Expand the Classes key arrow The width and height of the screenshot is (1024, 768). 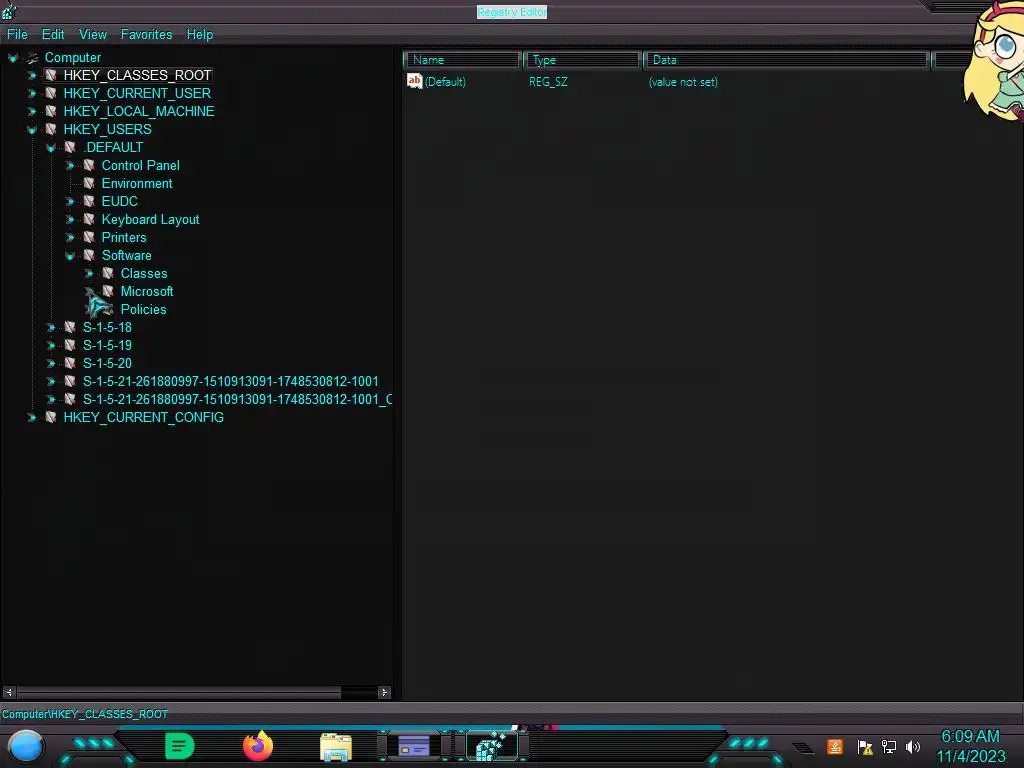coord(89,274)
